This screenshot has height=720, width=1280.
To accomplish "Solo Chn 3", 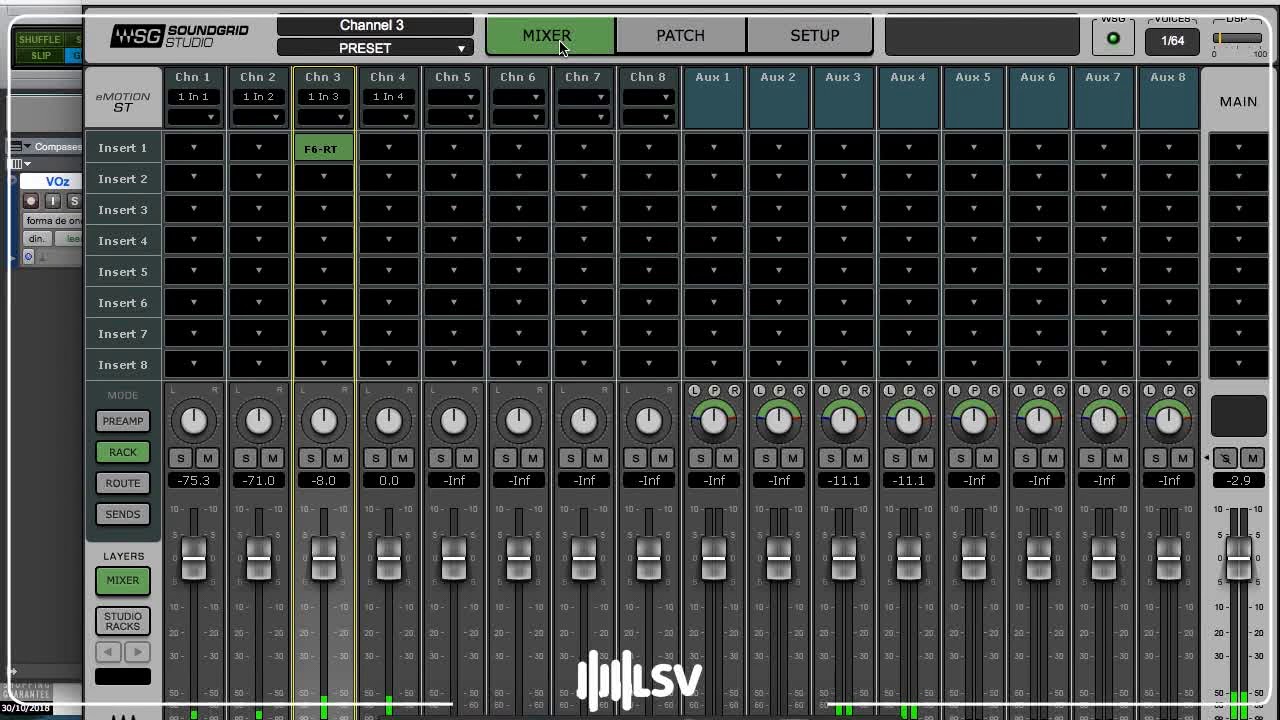I will [310, 458].
